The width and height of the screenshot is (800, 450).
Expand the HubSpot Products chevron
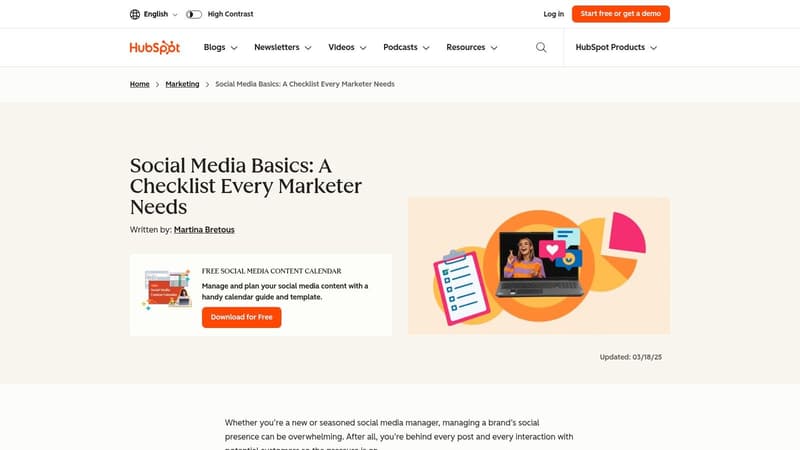(654, 48)
